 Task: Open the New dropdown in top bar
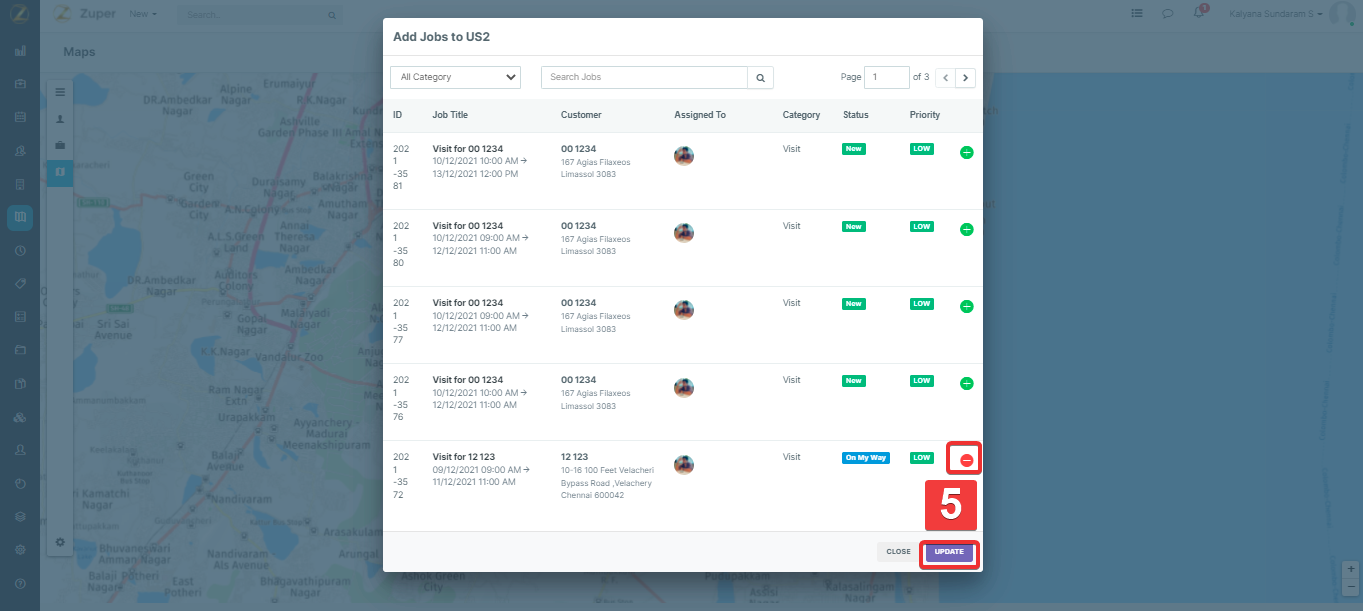[144, 15]
